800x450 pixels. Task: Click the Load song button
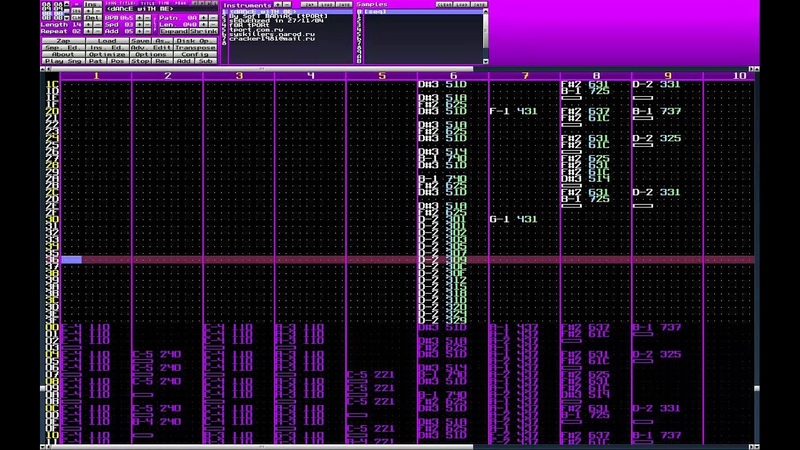coord(108,40)
